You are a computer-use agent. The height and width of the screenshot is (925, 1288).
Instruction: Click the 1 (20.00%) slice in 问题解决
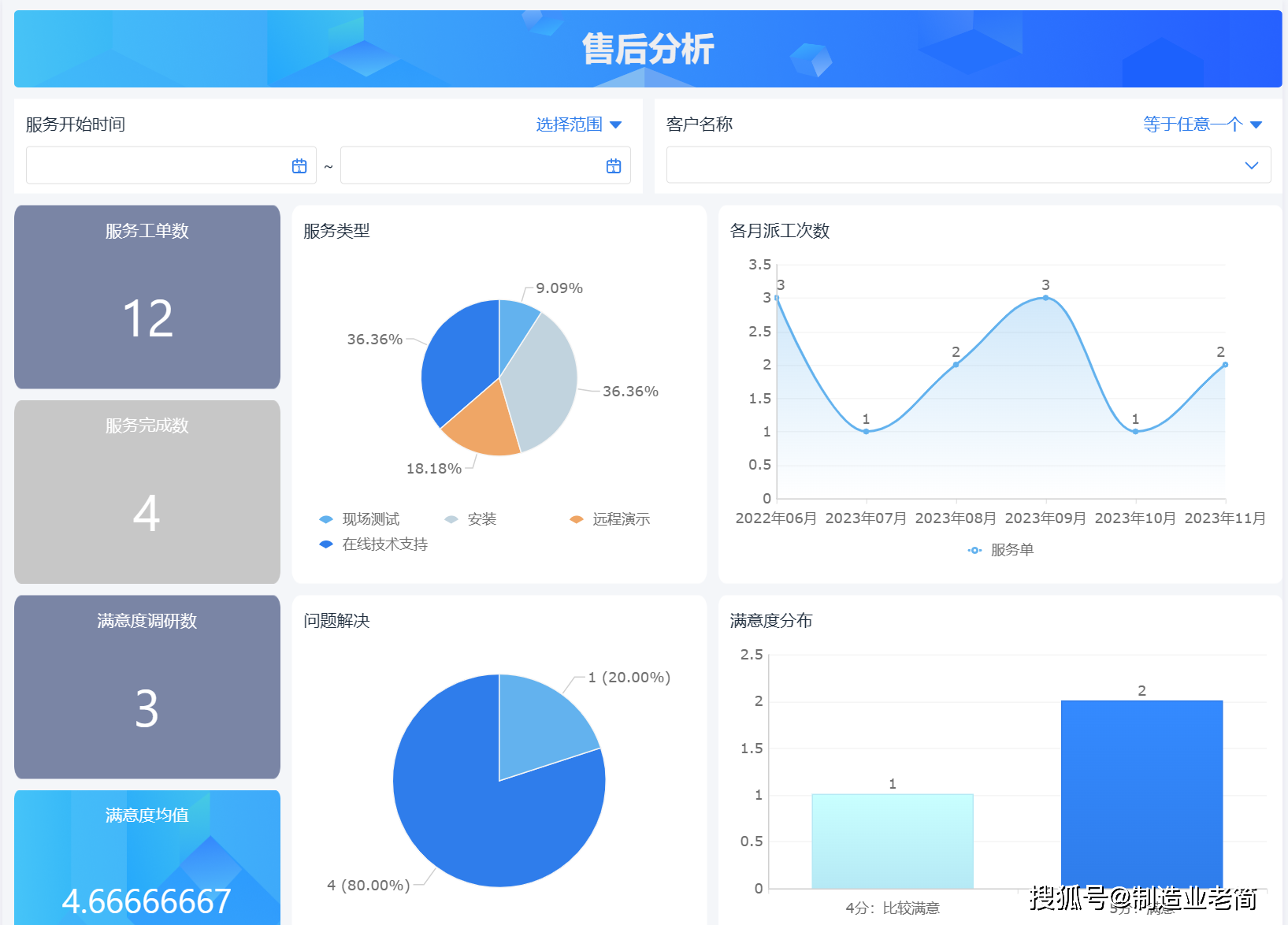pos(540,725)
